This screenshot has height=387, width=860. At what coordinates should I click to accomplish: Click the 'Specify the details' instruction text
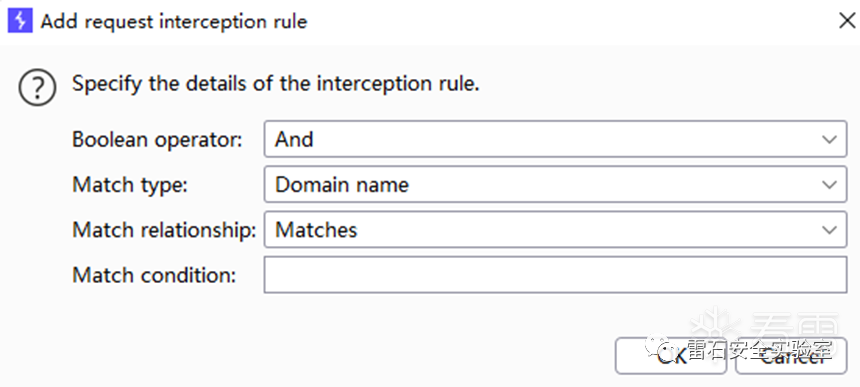click(x=276, y=84)
